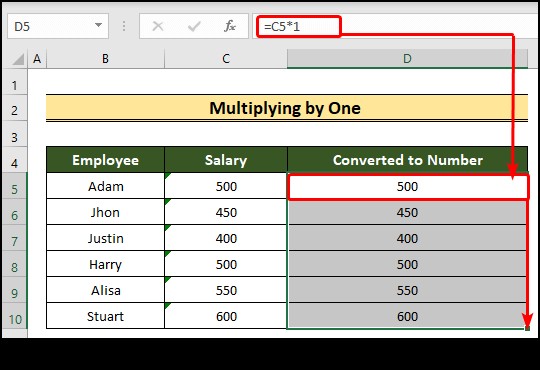Select Alisa's converted value 550
Viewport: 540px width, 370px height.
click(407, 290)
